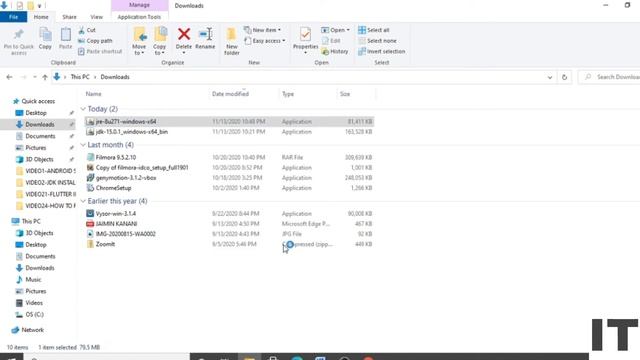
Task: Show file History
Action: (x=335, y=51)
